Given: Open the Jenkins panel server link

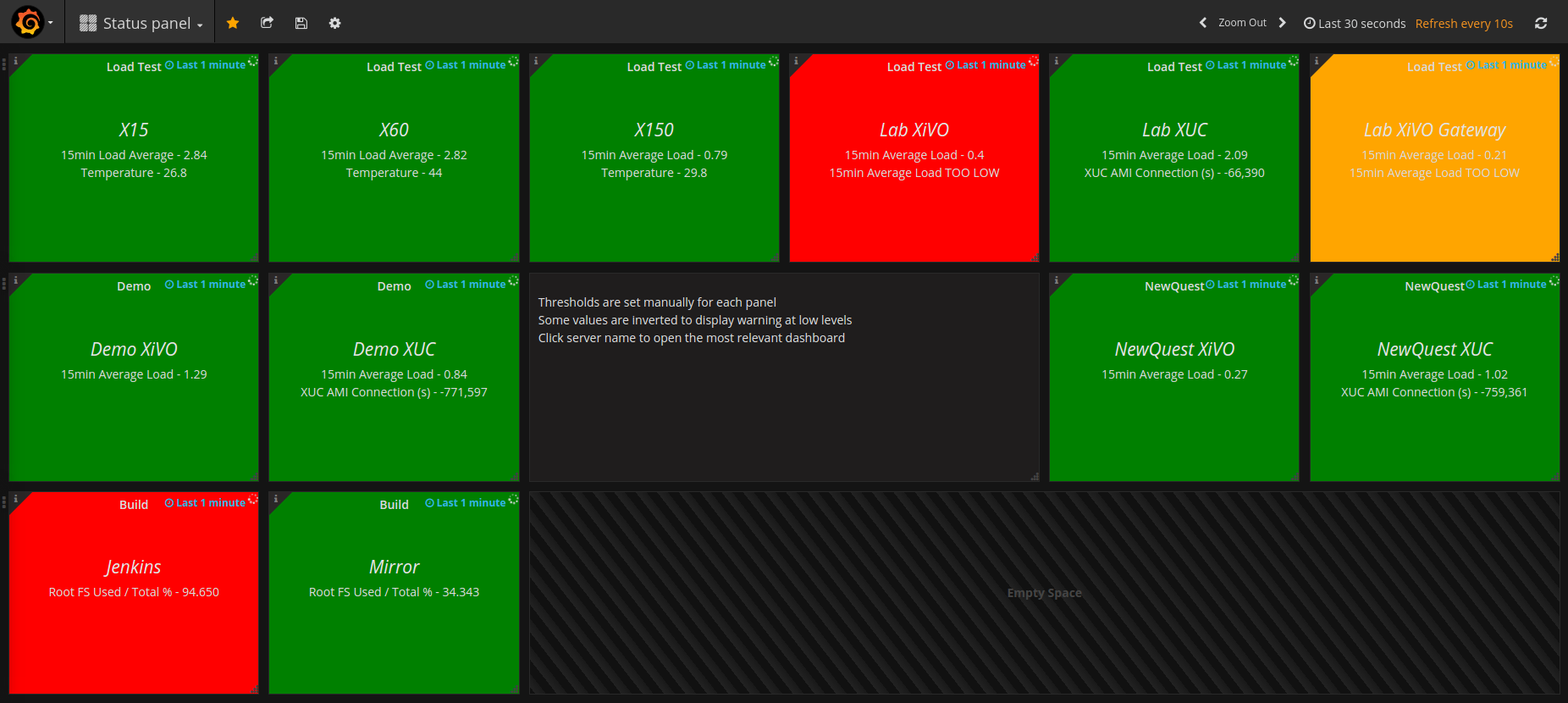Looking at the screenshot, I should 133,567.
